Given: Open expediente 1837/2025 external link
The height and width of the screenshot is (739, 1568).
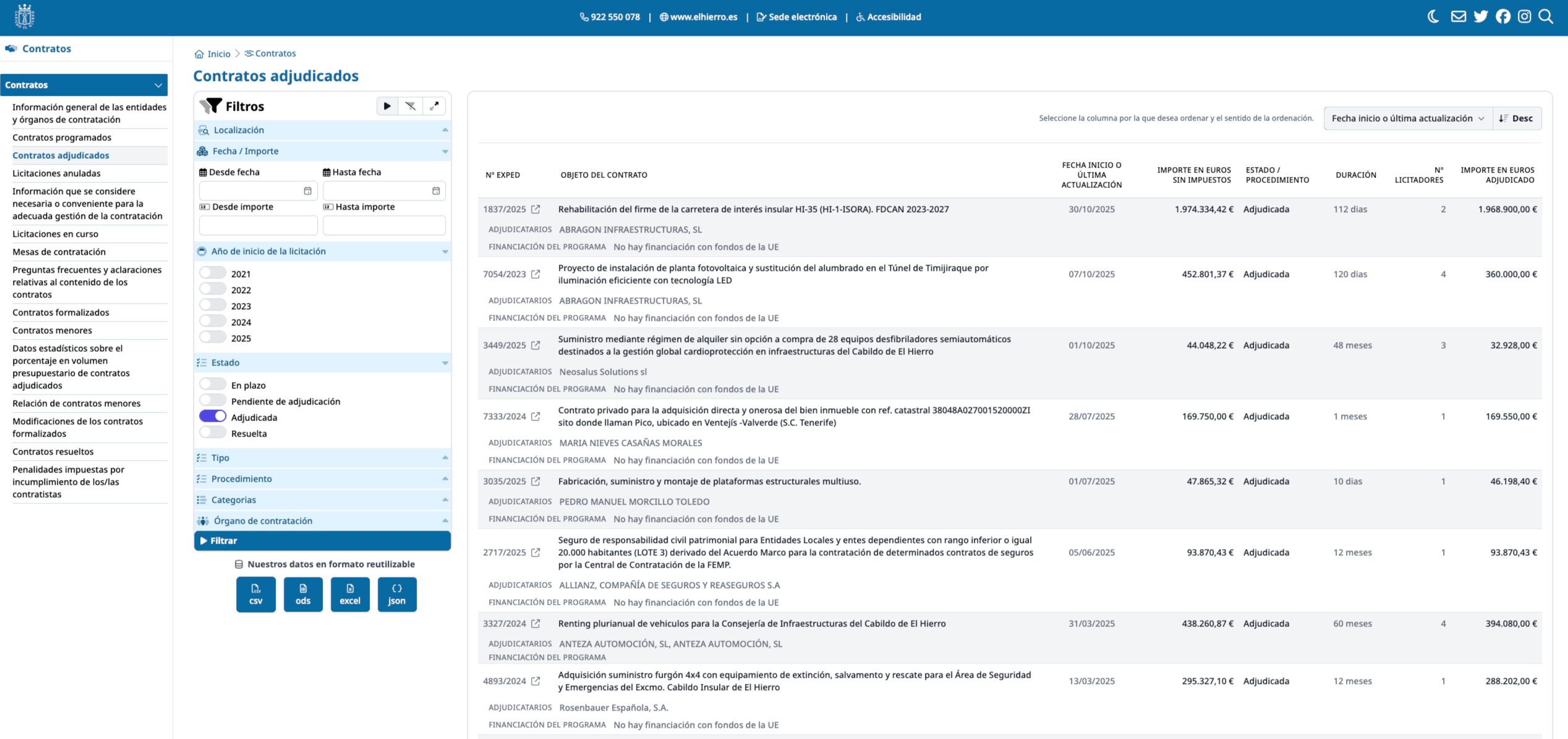Looking at the screenshot, I should pos(535,209).
